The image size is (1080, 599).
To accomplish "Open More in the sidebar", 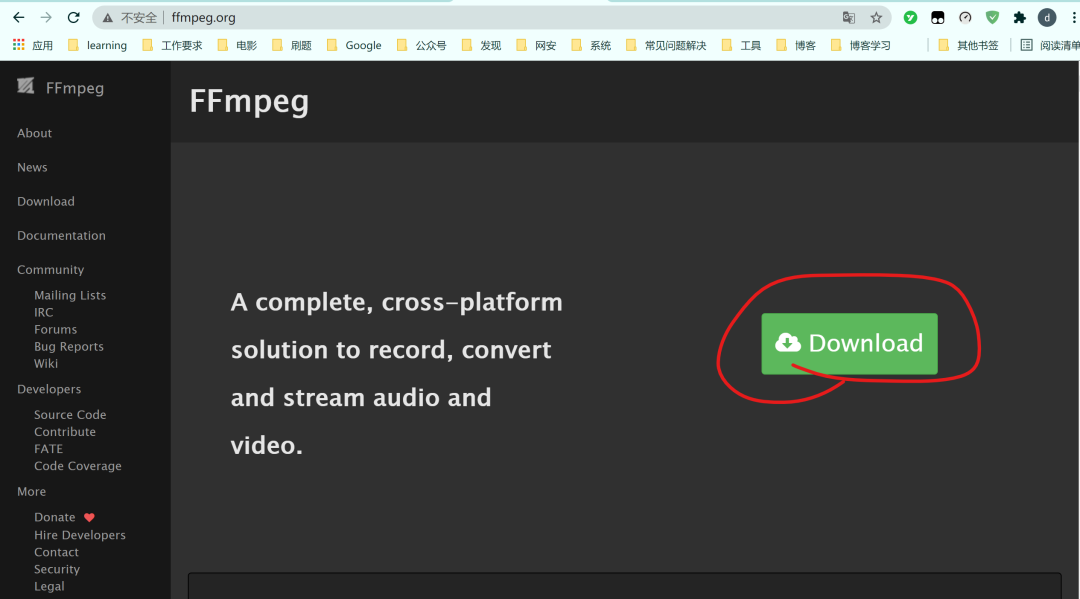I will point(32,492).
